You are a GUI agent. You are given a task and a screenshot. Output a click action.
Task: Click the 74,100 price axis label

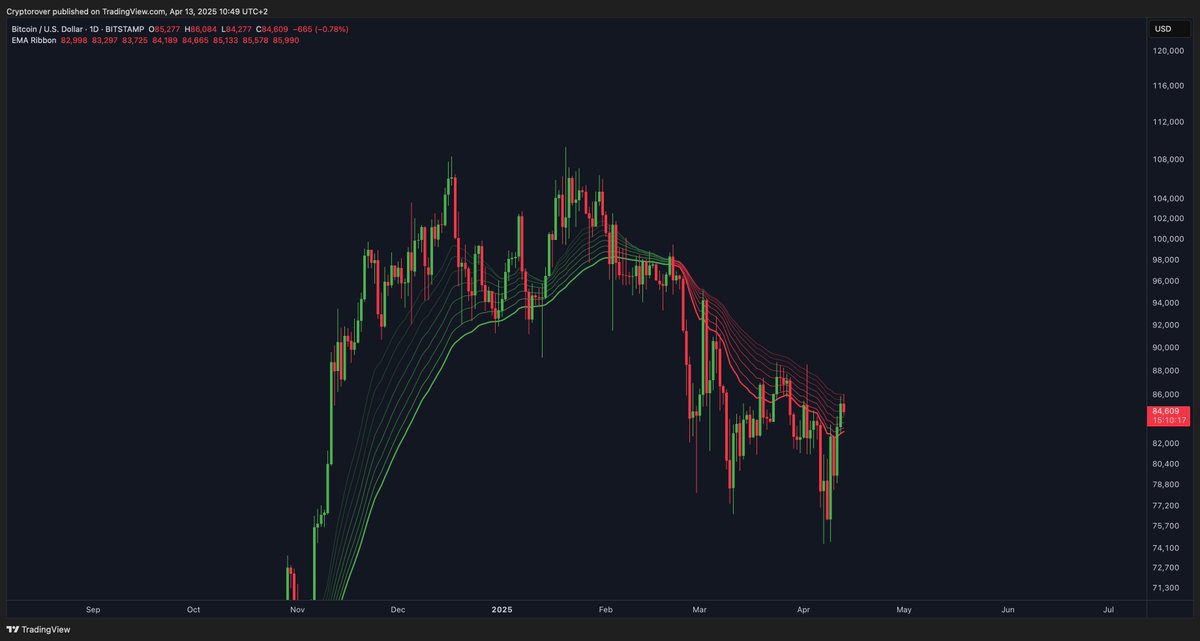click(1167, 548)
